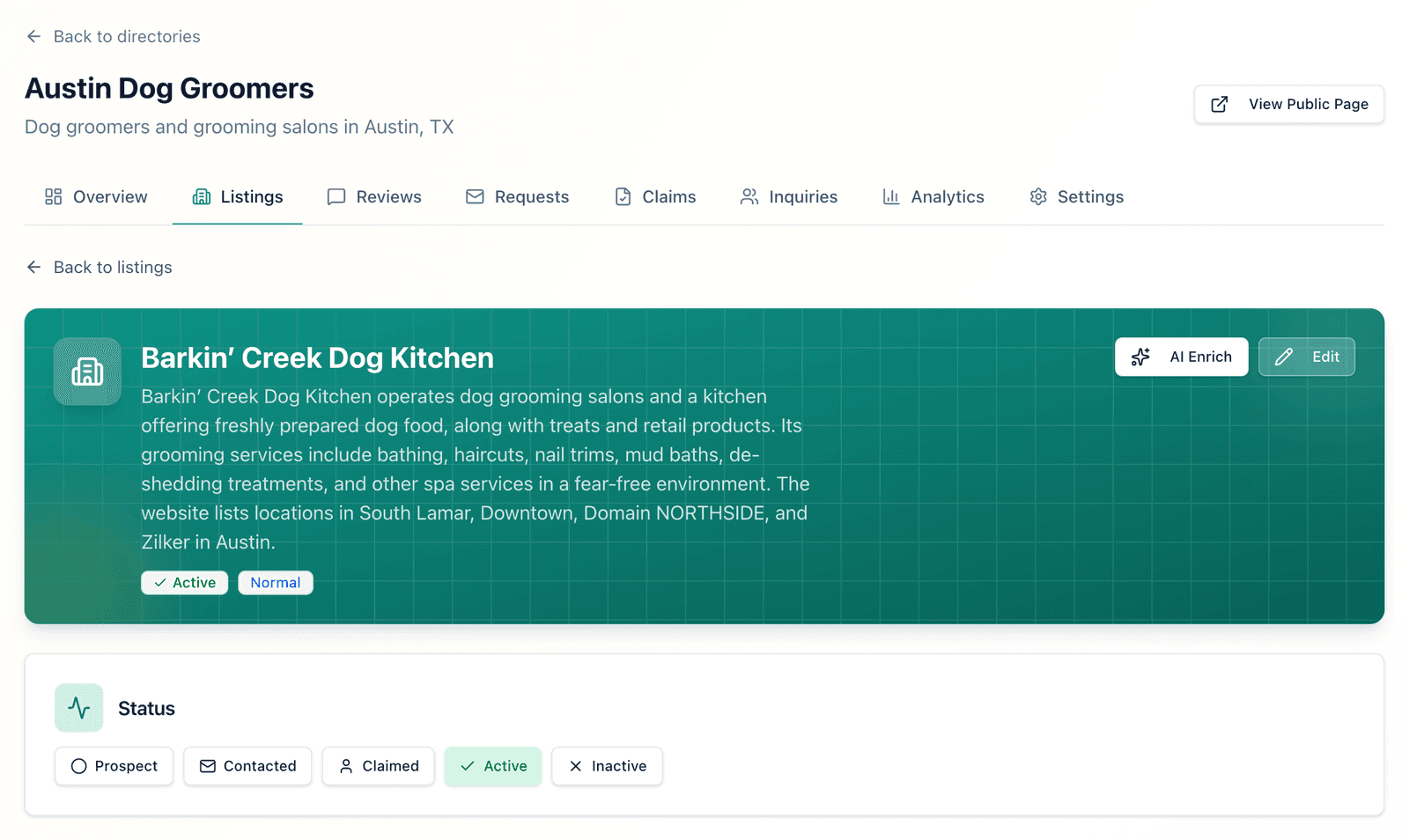1409x840 pixels.
Task: Click the Claims document check icon
Action: tap(623, 196)
